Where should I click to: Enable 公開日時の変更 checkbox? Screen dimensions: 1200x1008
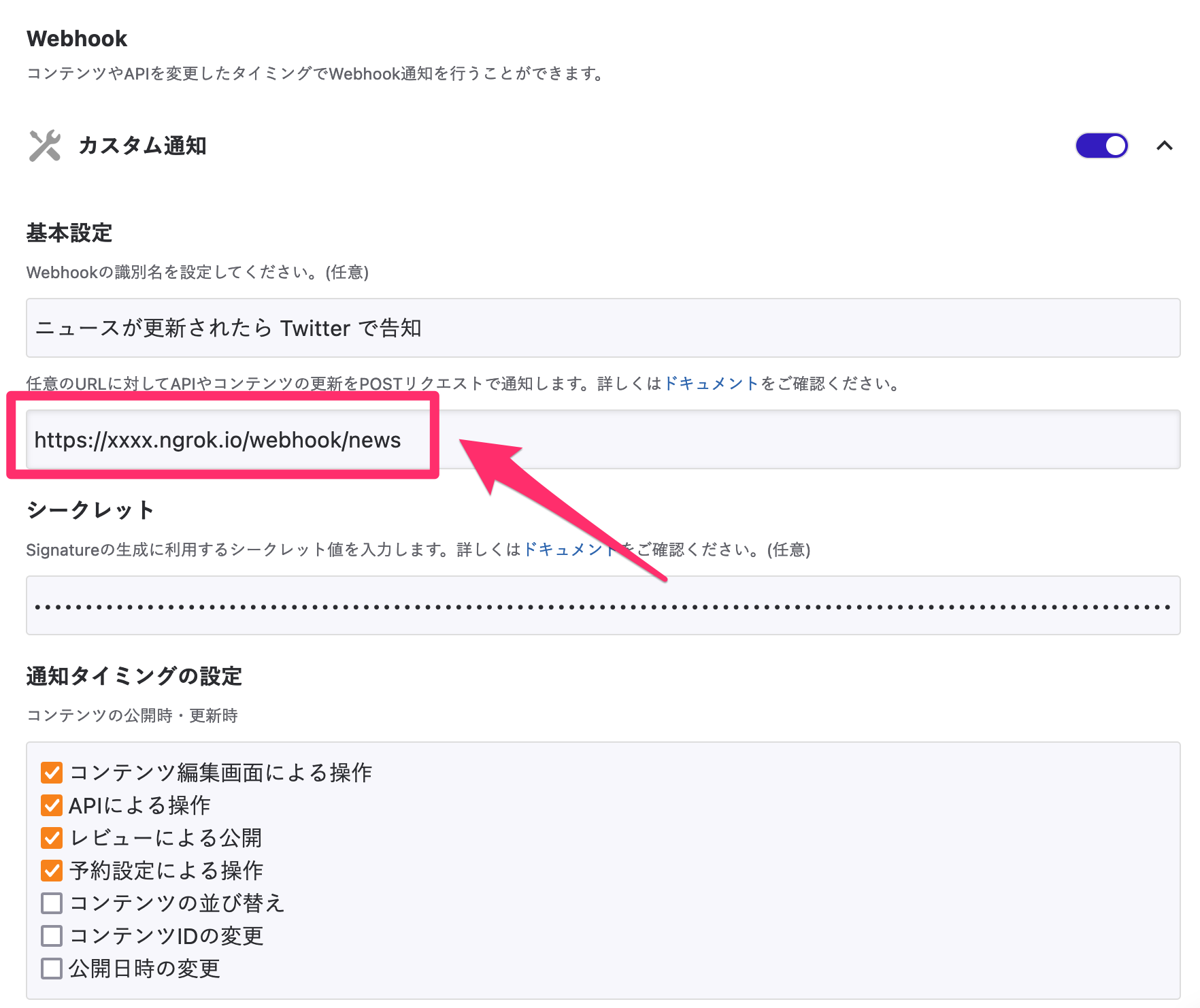tap(52, 969)
